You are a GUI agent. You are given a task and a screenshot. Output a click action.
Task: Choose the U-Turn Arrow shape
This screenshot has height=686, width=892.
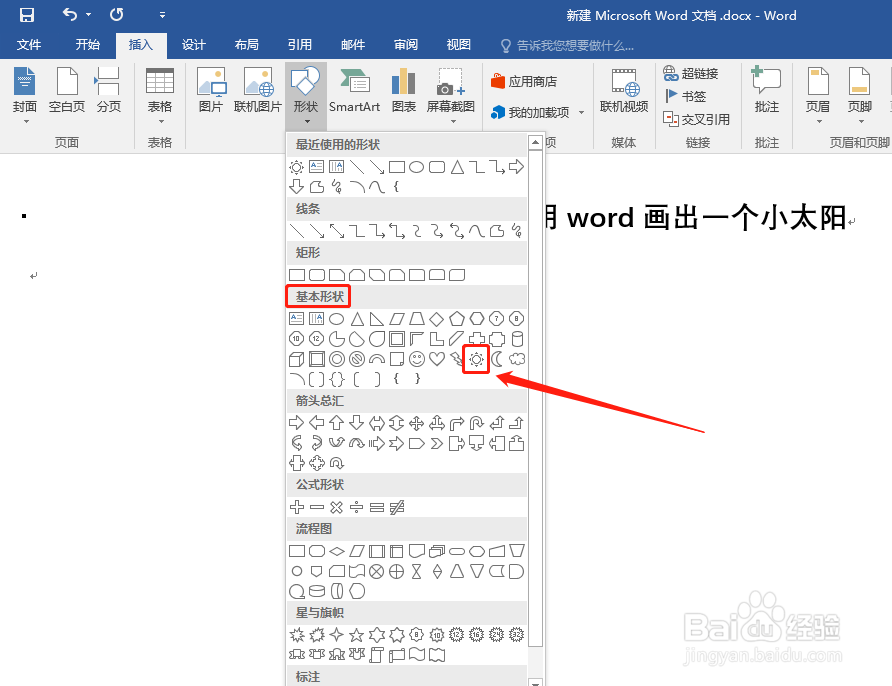coord(476,423)
